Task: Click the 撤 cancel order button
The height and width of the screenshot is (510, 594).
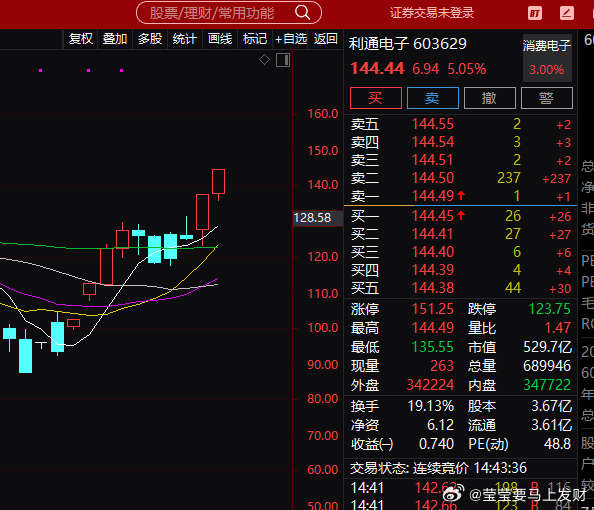Action: tap(489, 98)
